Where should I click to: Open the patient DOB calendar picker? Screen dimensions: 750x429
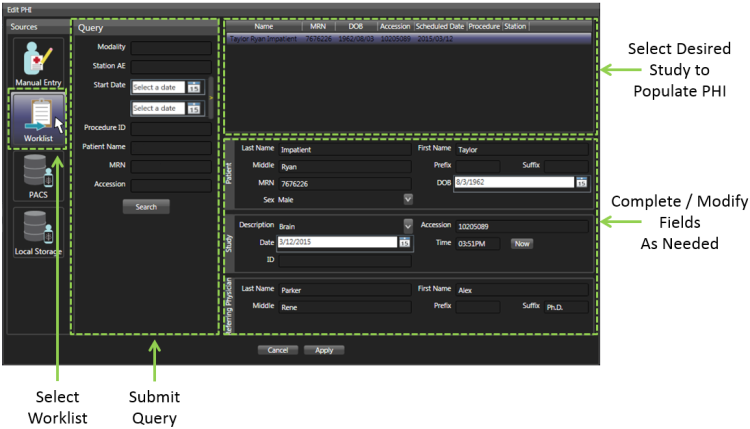click(x=581, y=182)
